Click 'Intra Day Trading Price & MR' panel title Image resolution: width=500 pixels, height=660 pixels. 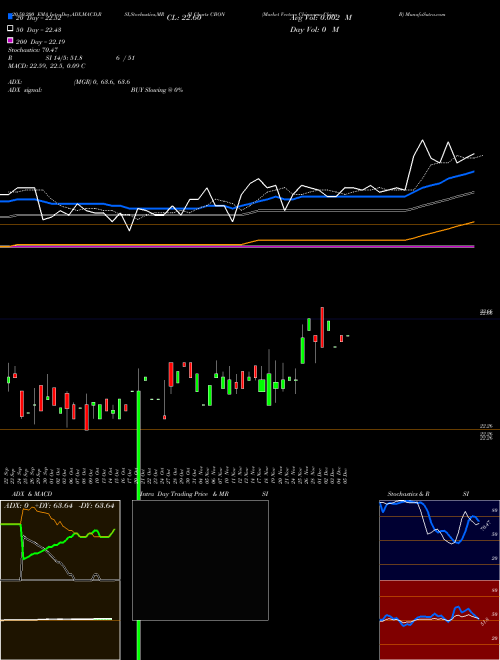coord(184,494)
